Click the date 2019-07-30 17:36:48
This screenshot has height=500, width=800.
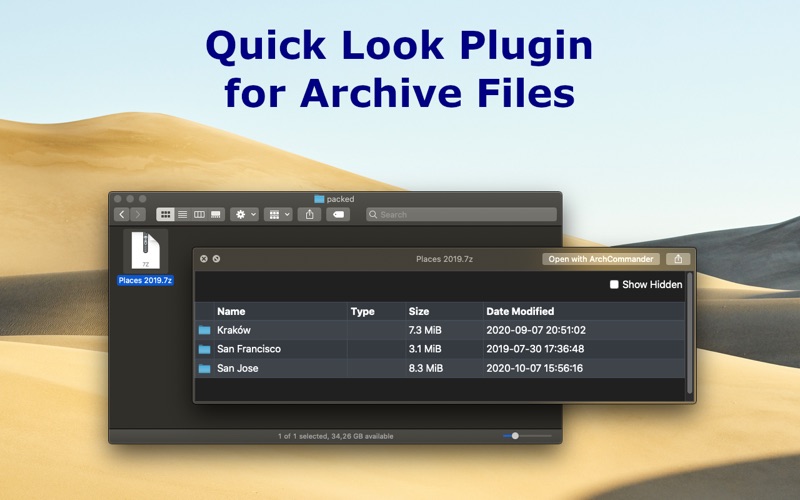coord(535,349)
